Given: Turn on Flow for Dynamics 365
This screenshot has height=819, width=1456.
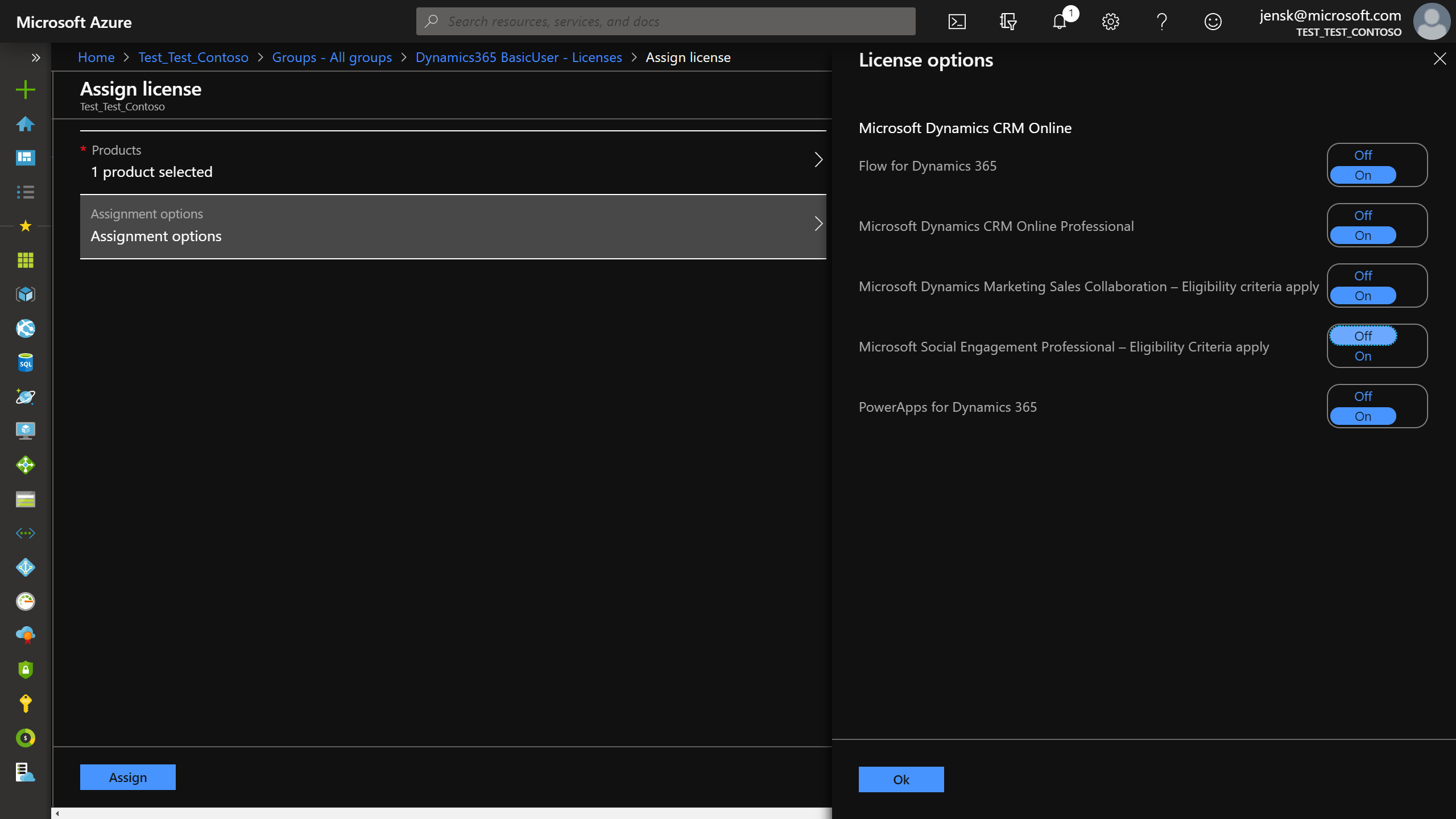Looking at the screenshot, I should 1363,175.
